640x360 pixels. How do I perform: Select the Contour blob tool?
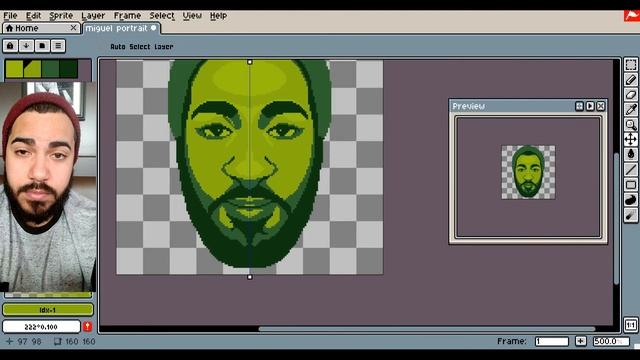(631, 200)
